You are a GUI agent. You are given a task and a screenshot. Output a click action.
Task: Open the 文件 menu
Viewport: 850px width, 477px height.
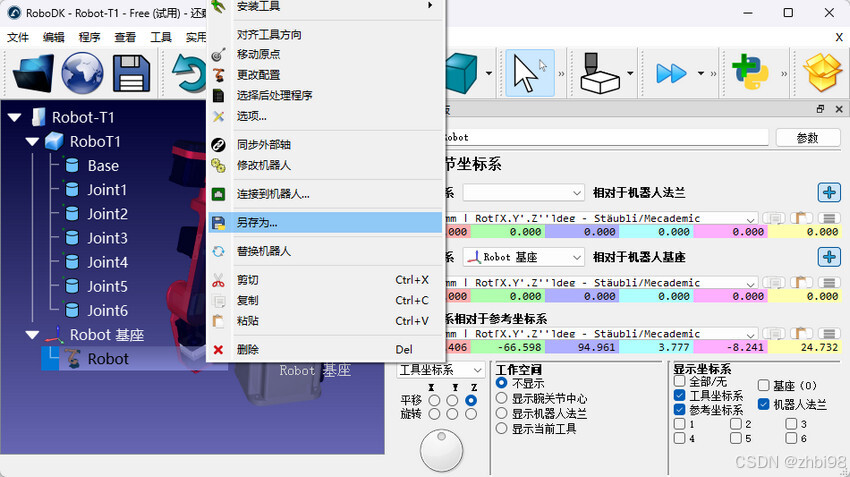pos(17,37)
